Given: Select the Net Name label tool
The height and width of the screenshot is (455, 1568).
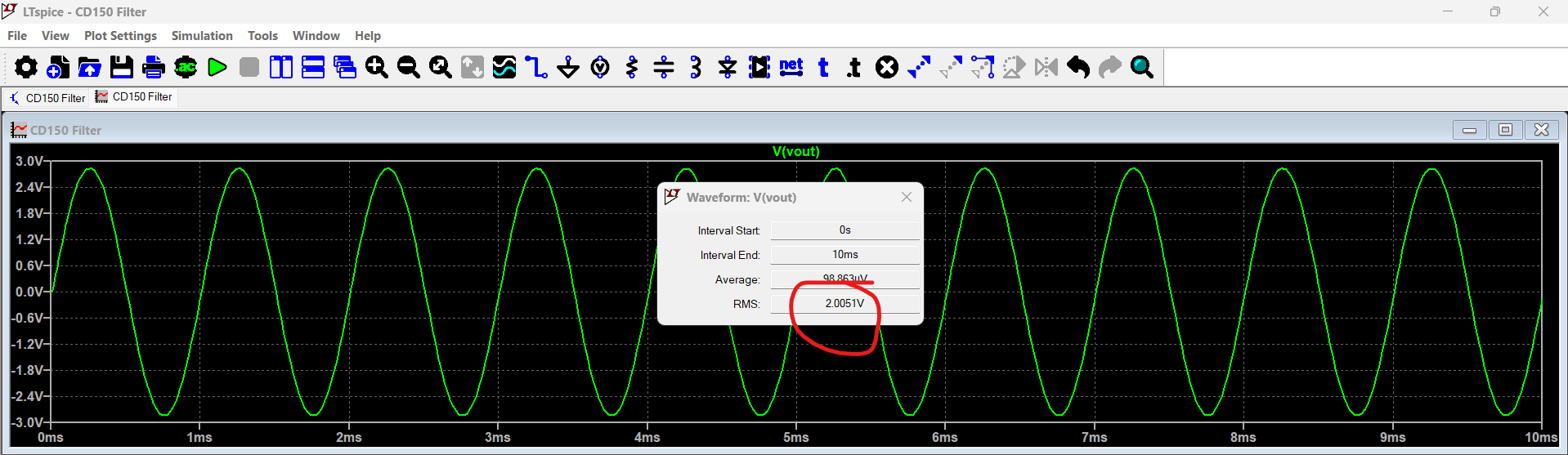Looking at the screenshot, I should click(x=791, y=67).
